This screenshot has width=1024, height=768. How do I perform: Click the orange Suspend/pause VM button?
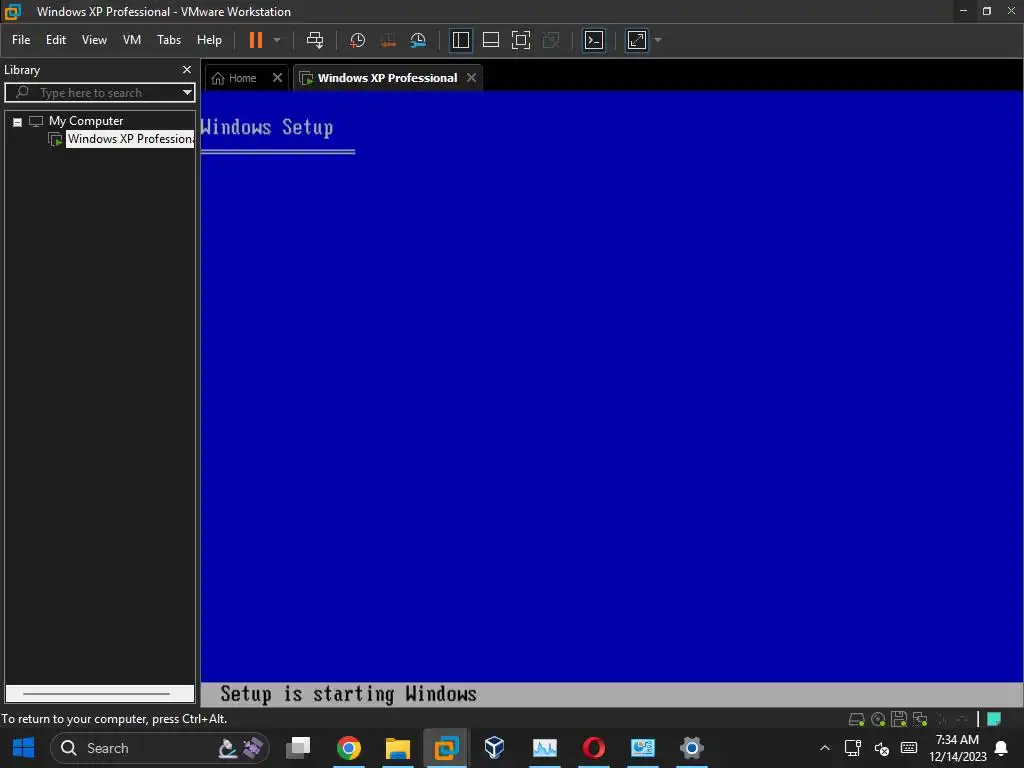(x=255, y=40)
